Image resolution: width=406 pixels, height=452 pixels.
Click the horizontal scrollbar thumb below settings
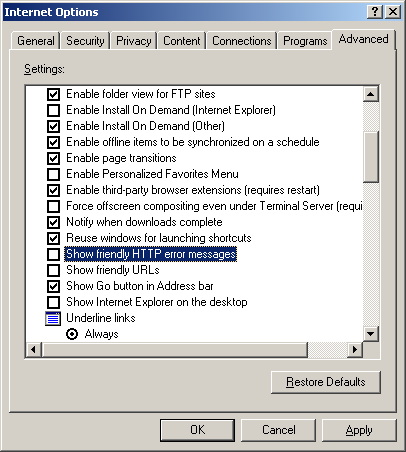175,350
